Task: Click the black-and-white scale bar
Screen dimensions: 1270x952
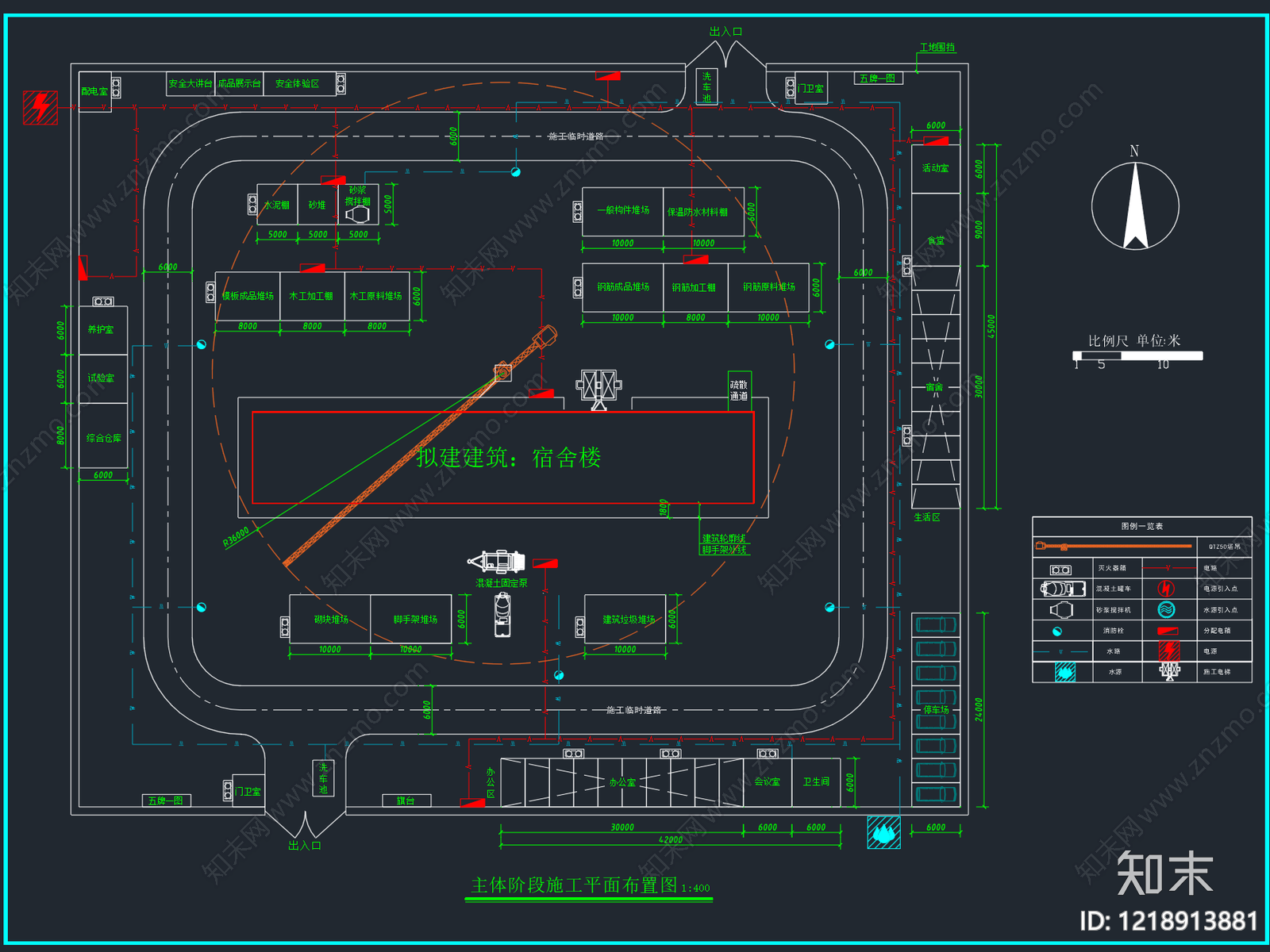Action: 1137,356
